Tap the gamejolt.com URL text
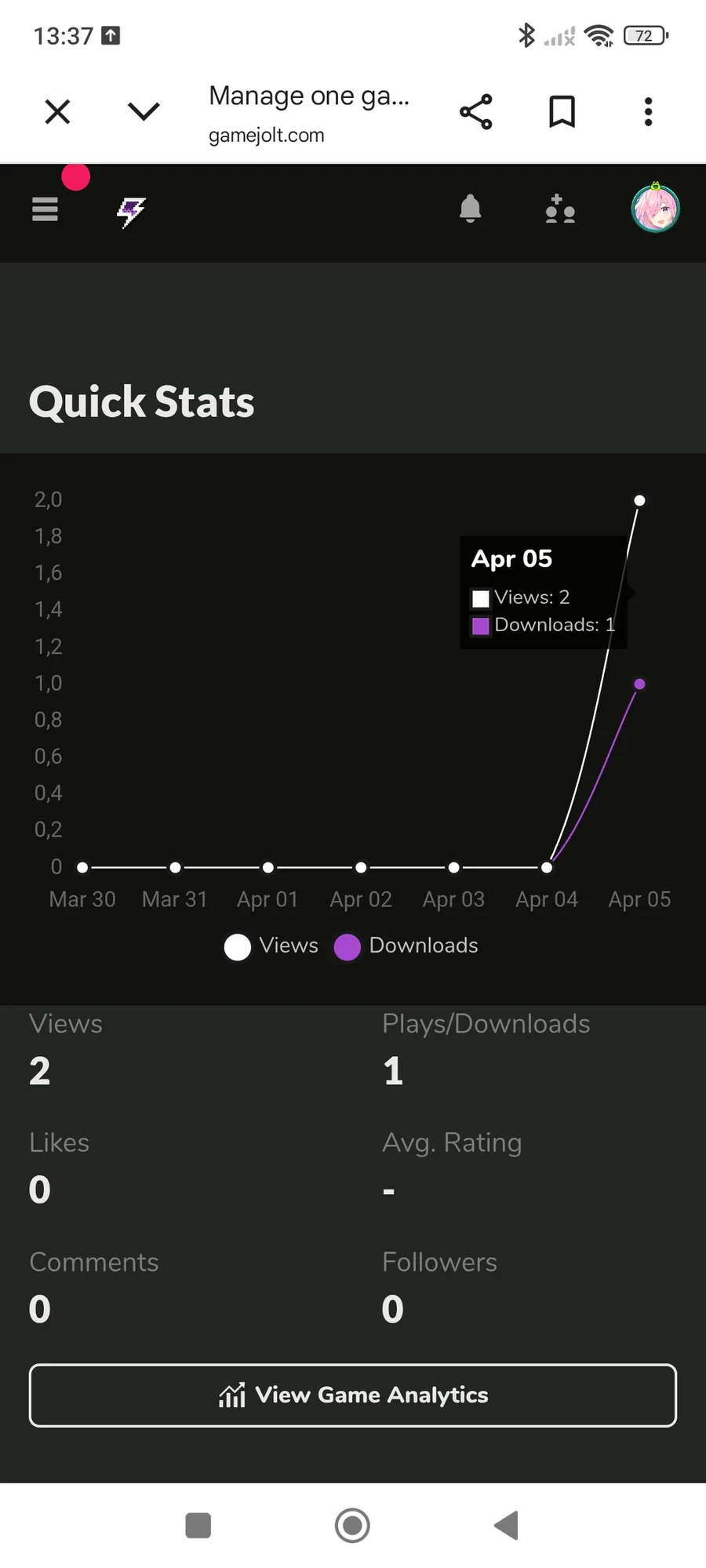The height and width of the screenshot is (1568, 706). 267,136
